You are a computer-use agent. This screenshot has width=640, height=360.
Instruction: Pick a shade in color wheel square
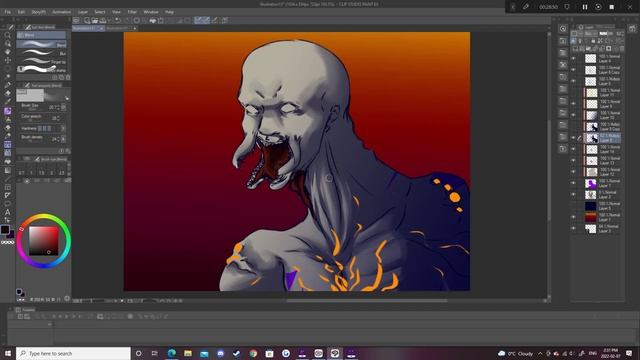43,241
